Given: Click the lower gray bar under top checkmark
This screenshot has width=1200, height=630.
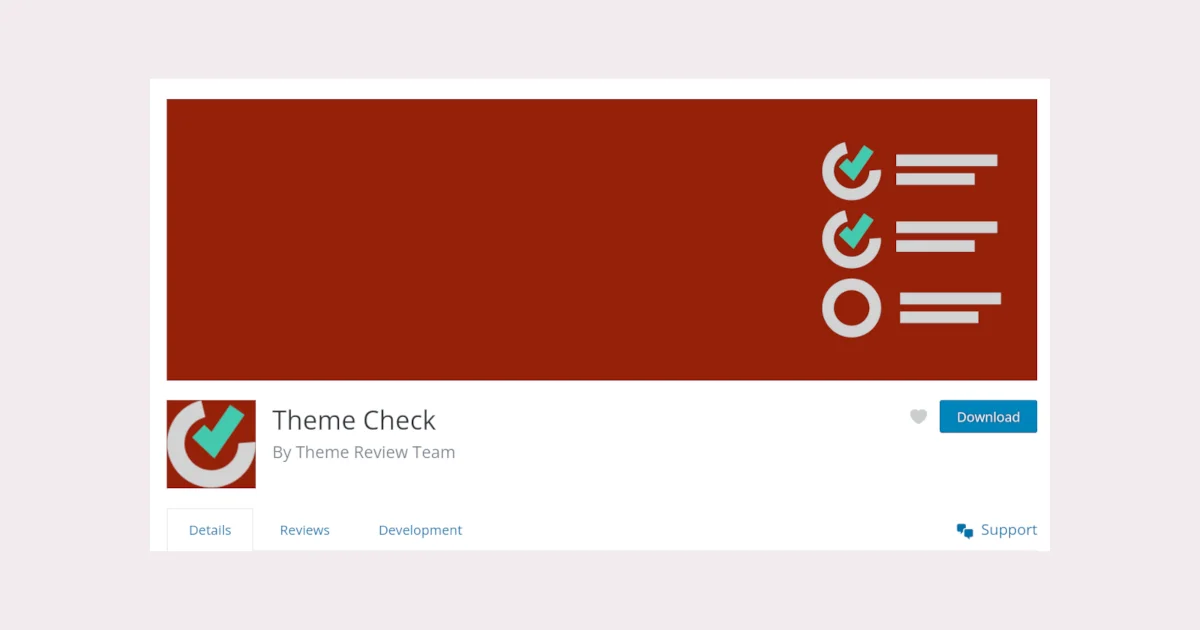Looking at the screenshot, I should coord(935,179).
